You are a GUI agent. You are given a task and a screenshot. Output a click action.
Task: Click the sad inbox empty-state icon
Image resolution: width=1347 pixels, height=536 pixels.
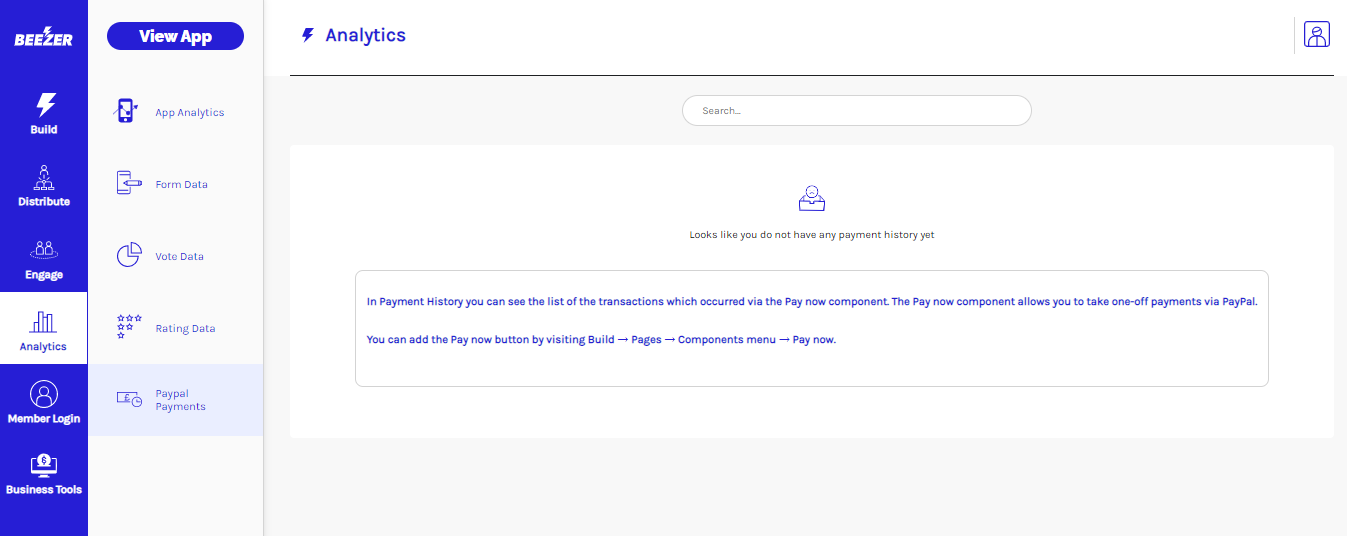811,198
